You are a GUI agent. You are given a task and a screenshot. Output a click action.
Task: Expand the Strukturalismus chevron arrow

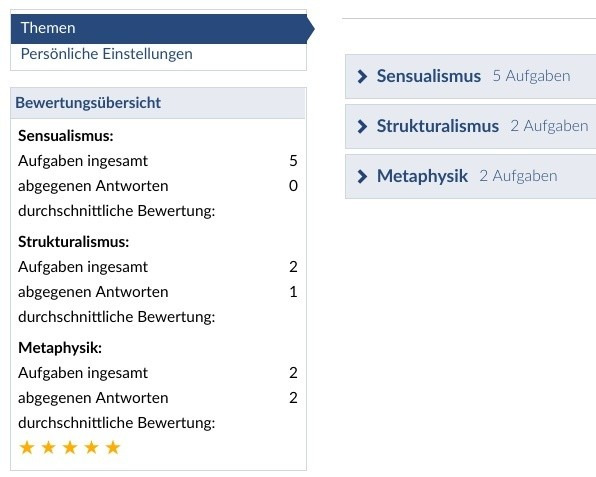(x=362, y=126)
